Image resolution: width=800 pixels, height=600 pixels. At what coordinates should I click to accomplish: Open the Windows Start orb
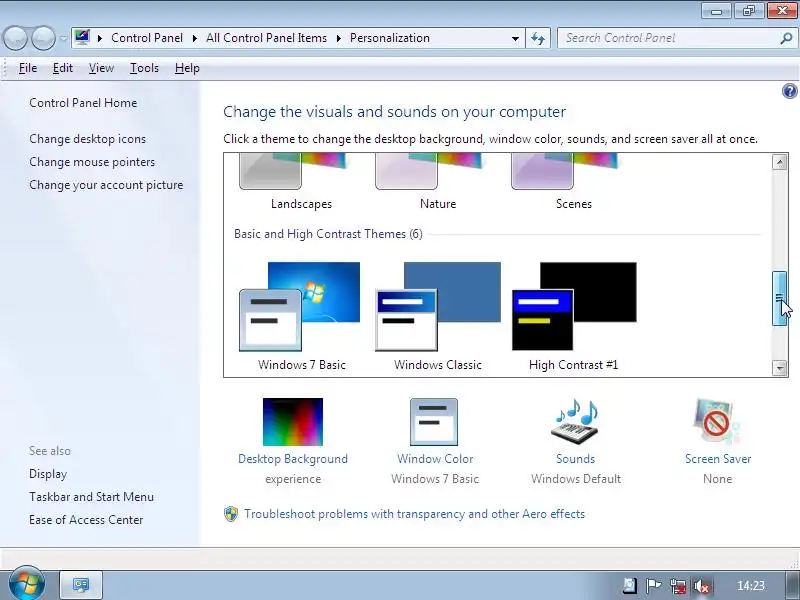[x=26, y=583]
